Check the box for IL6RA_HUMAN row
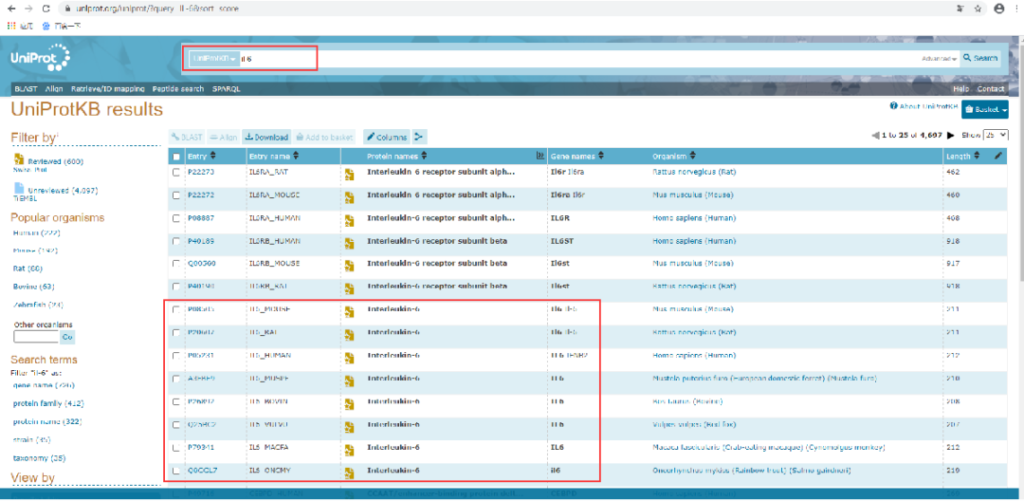The image size is (1024, 501). click(176, 218)
